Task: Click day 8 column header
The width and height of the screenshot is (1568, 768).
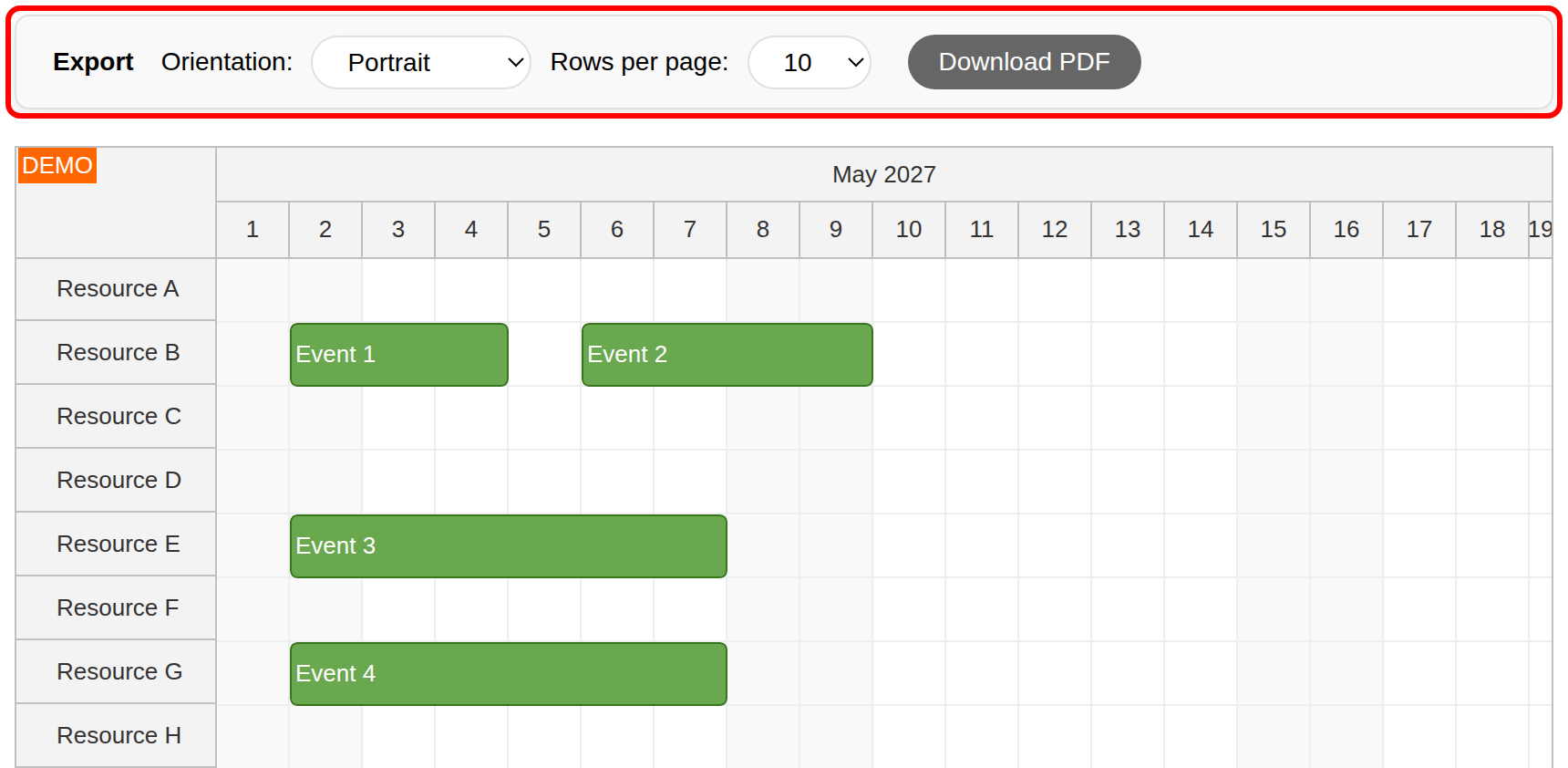Action: pyautogui.click(x=763, y=230)
